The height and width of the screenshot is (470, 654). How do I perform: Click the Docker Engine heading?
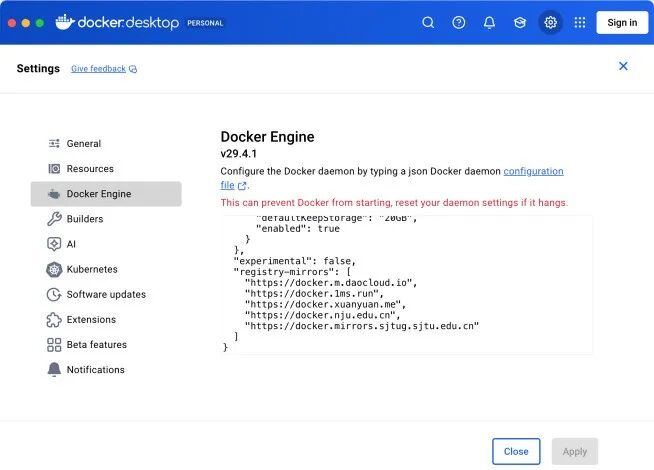tap(267, 137)
